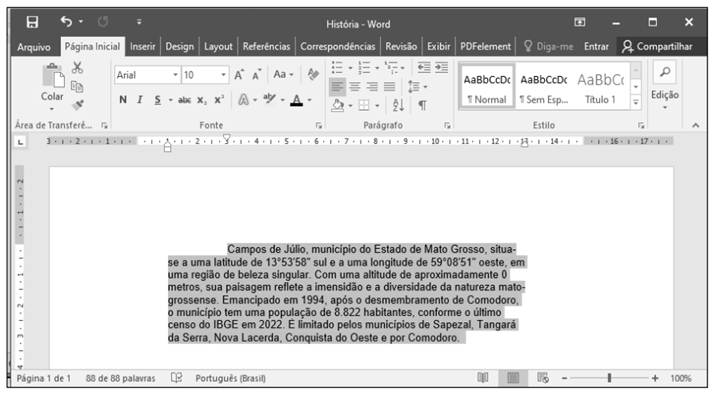The image size is (720, 396).
Task: Sort text with the A-Z icon
Action: pyautogui.click(x=398, y=106)
